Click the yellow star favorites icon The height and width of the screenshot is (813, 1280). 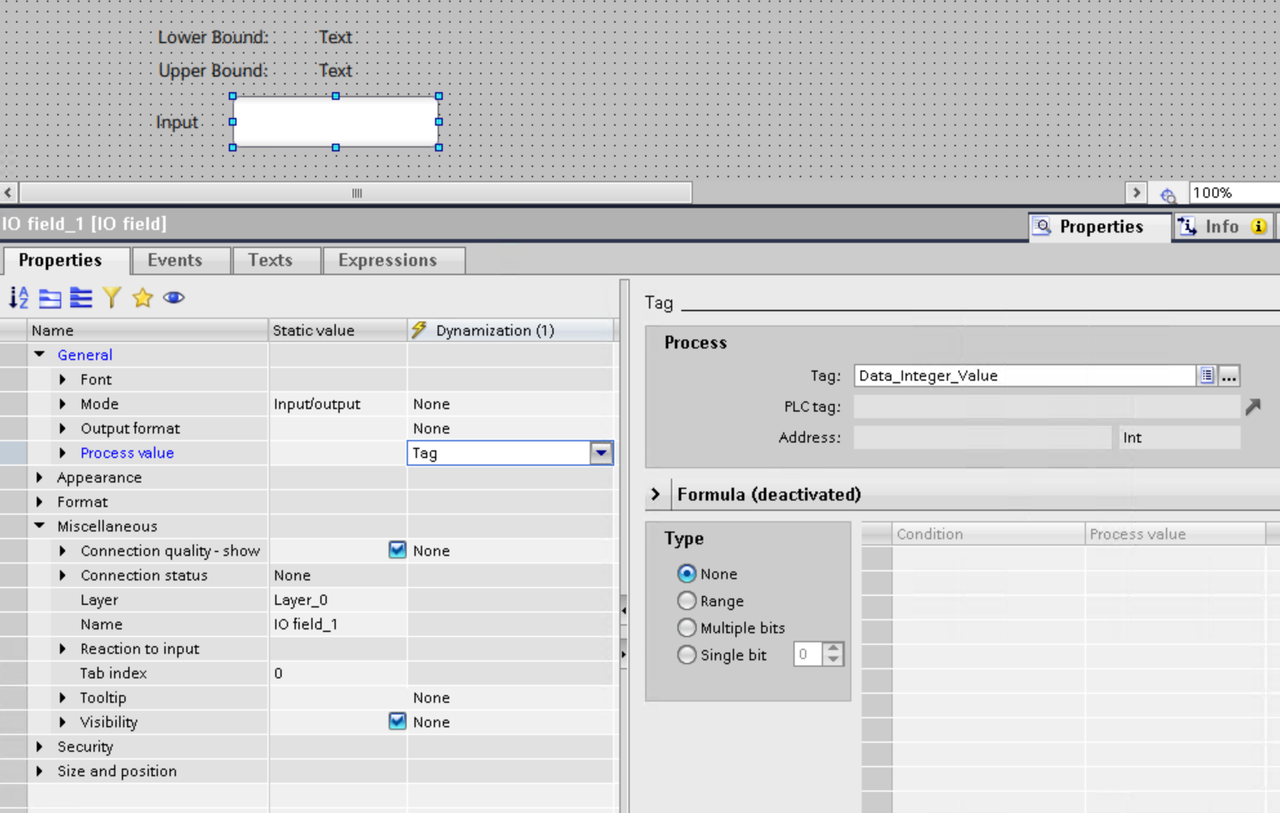143,297
